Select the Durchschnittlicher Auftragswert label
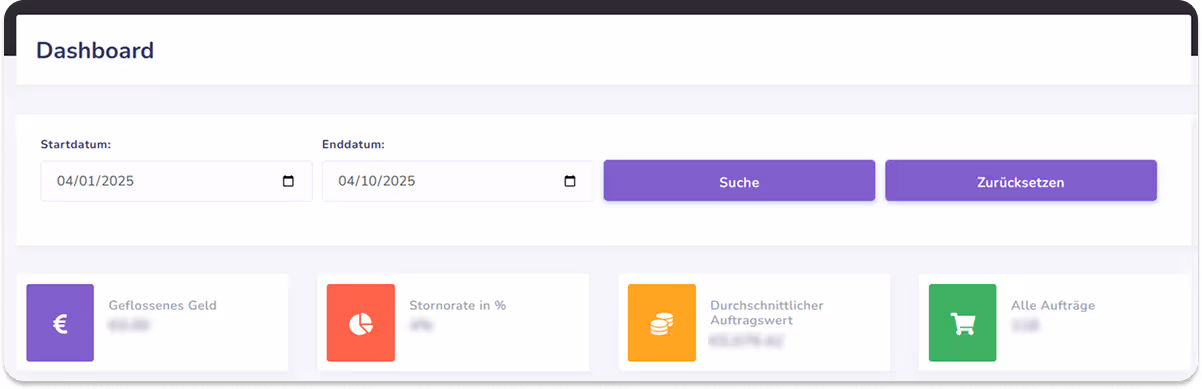Image resolution: width=1202 pixels, height=389 pixels. (767, 314)
